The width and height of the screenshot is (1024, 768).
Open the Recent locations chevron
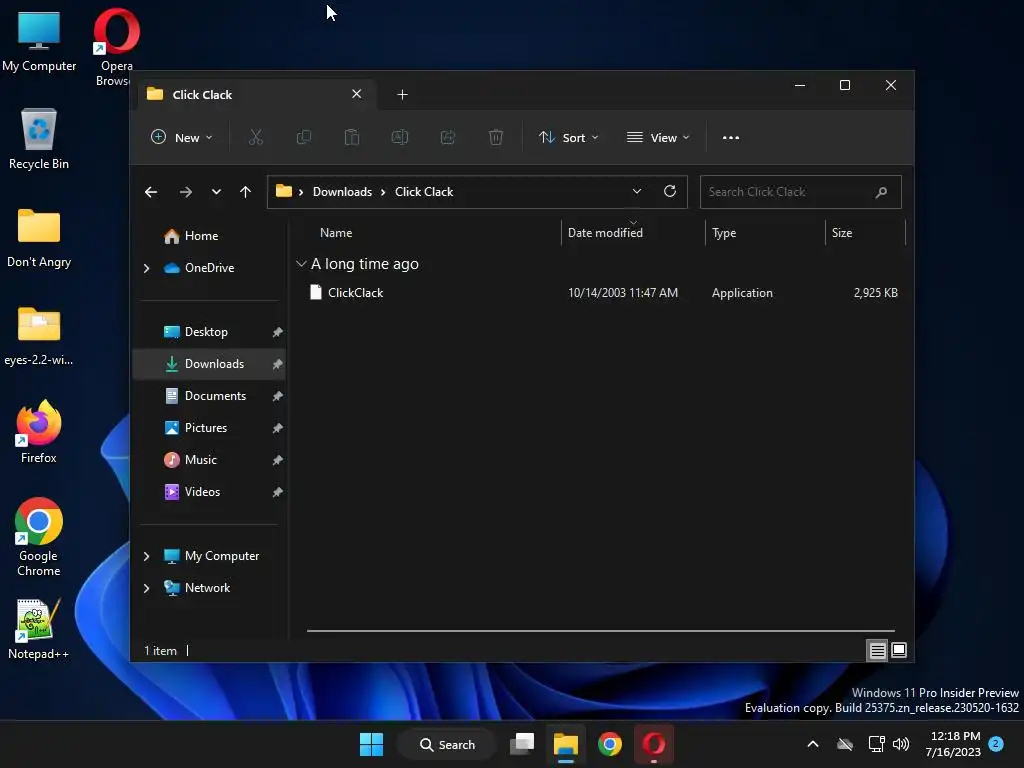pyautogui.click(x=216, y=192)
